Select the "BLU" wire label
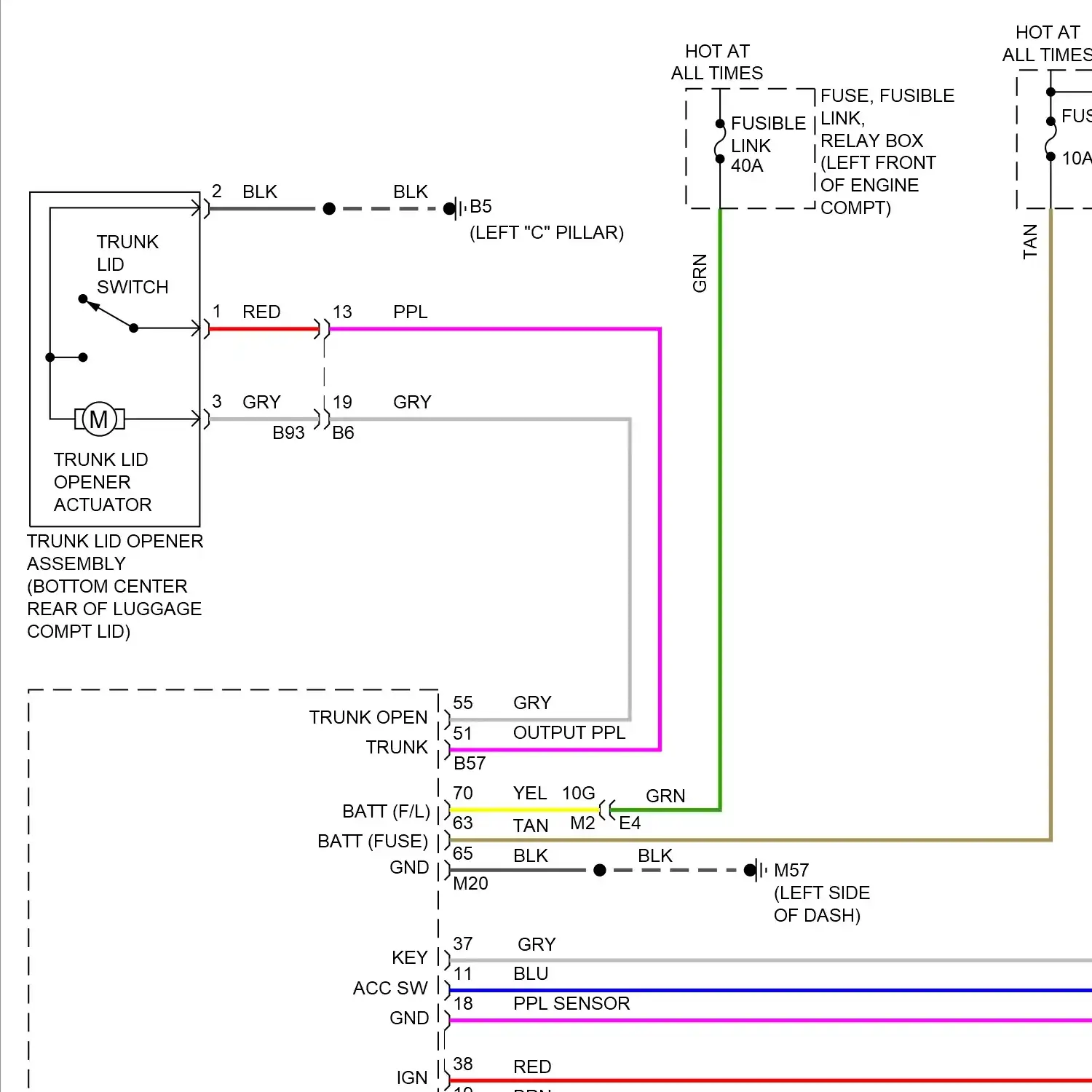The image size is (1092, 1092). [531, 974]
